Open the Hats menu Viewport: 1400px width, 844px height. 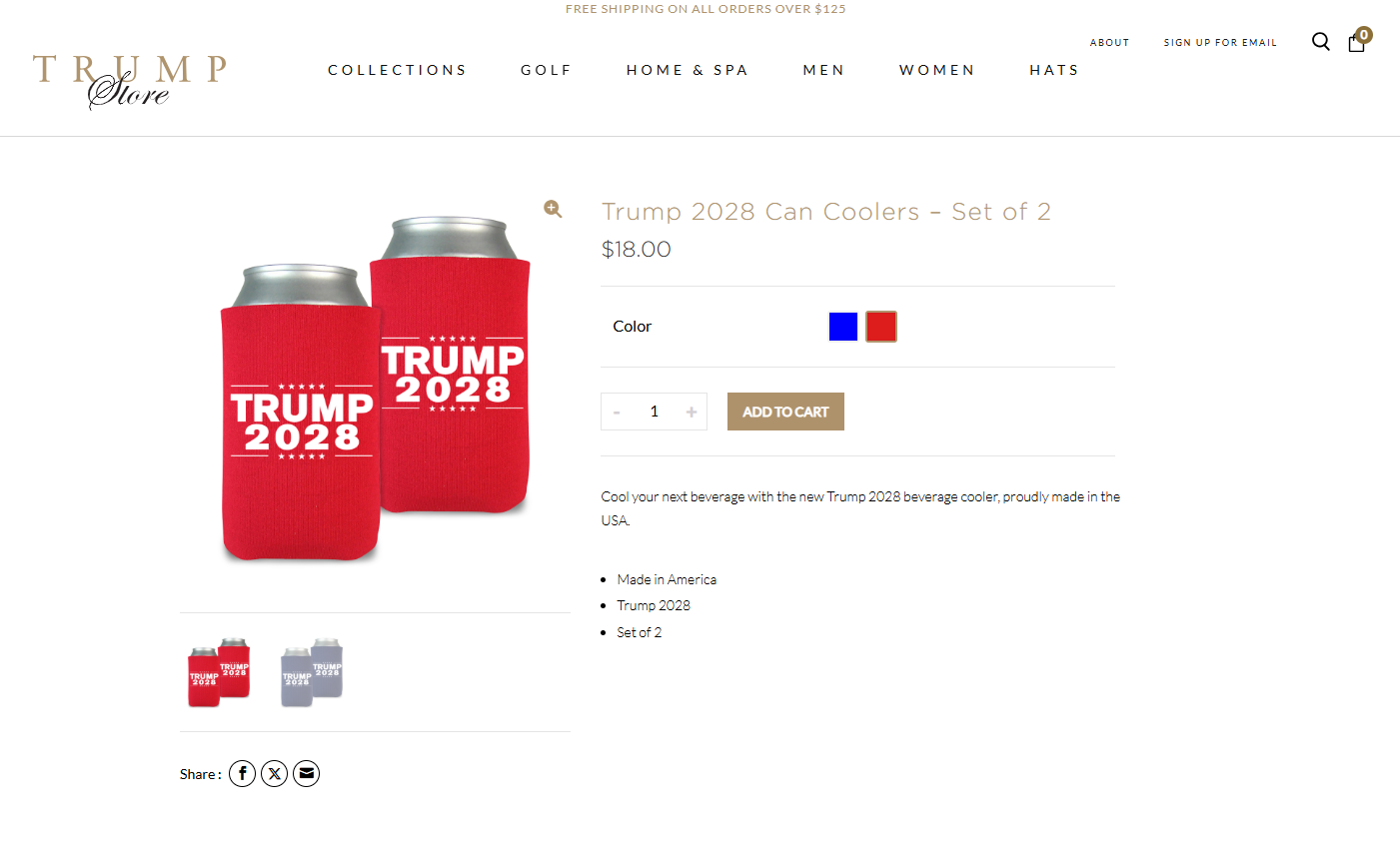pos(1055,70)
